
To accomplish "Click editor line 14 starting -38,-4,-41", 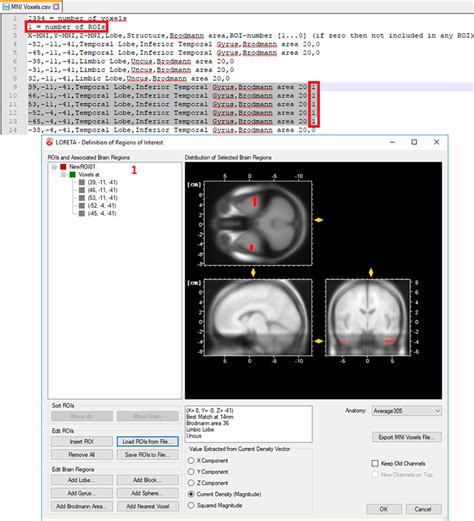I will tap(171, 130).
